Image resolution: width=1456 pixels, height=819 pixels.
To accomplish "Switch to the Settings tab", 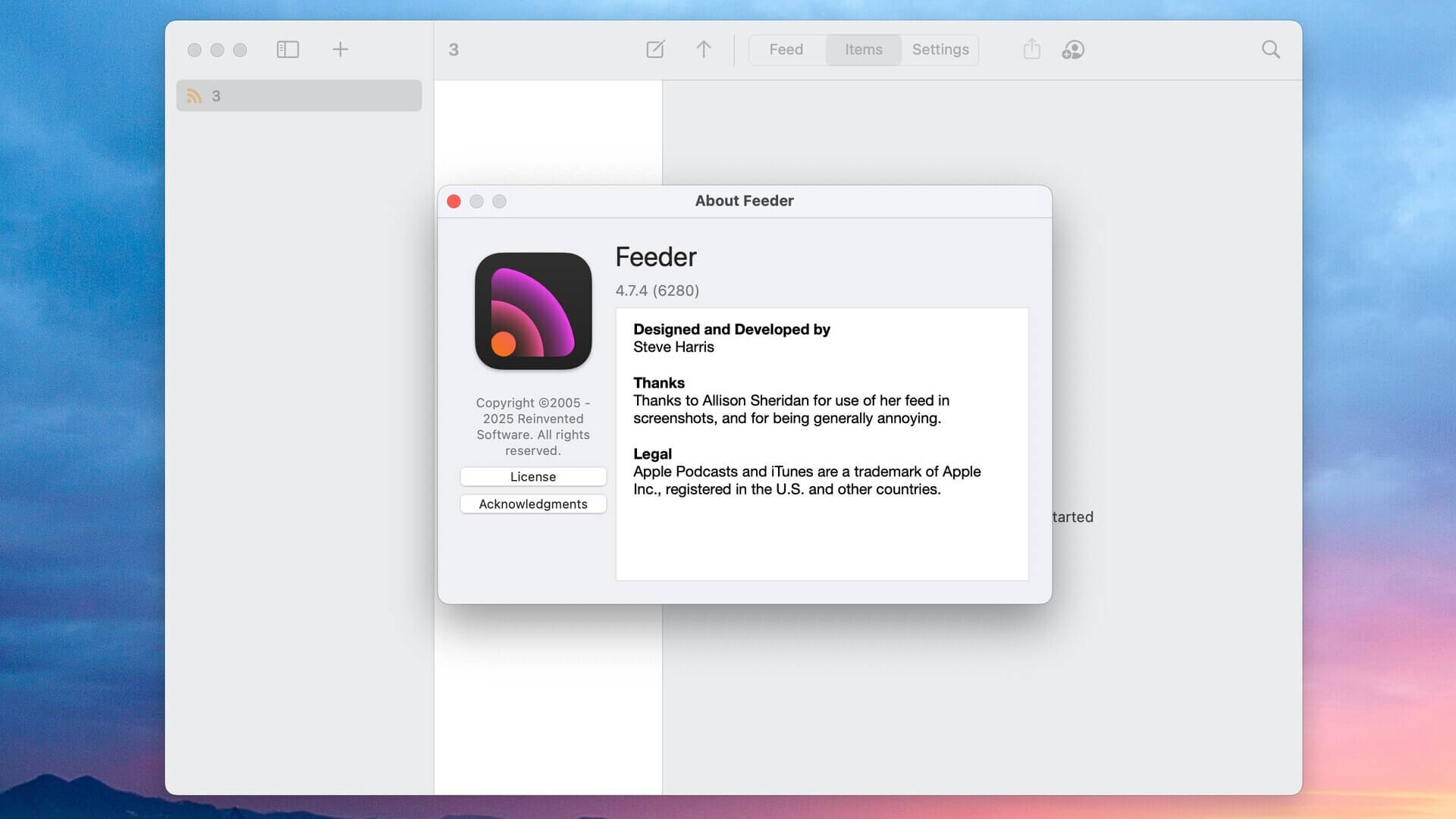I will coord(940,50).
